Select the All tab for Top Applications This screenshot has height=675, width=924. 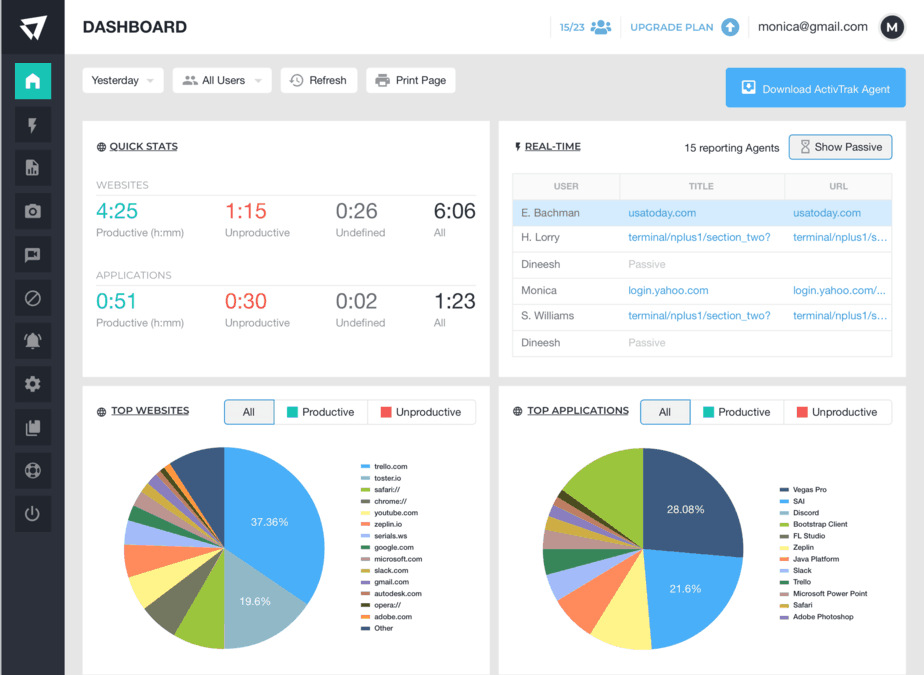[665, 411]
